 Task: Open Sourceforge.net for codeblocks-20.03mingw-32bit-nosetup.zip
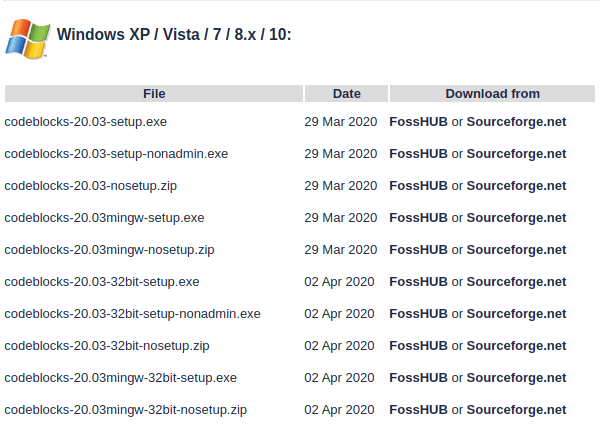coord(516,410)
